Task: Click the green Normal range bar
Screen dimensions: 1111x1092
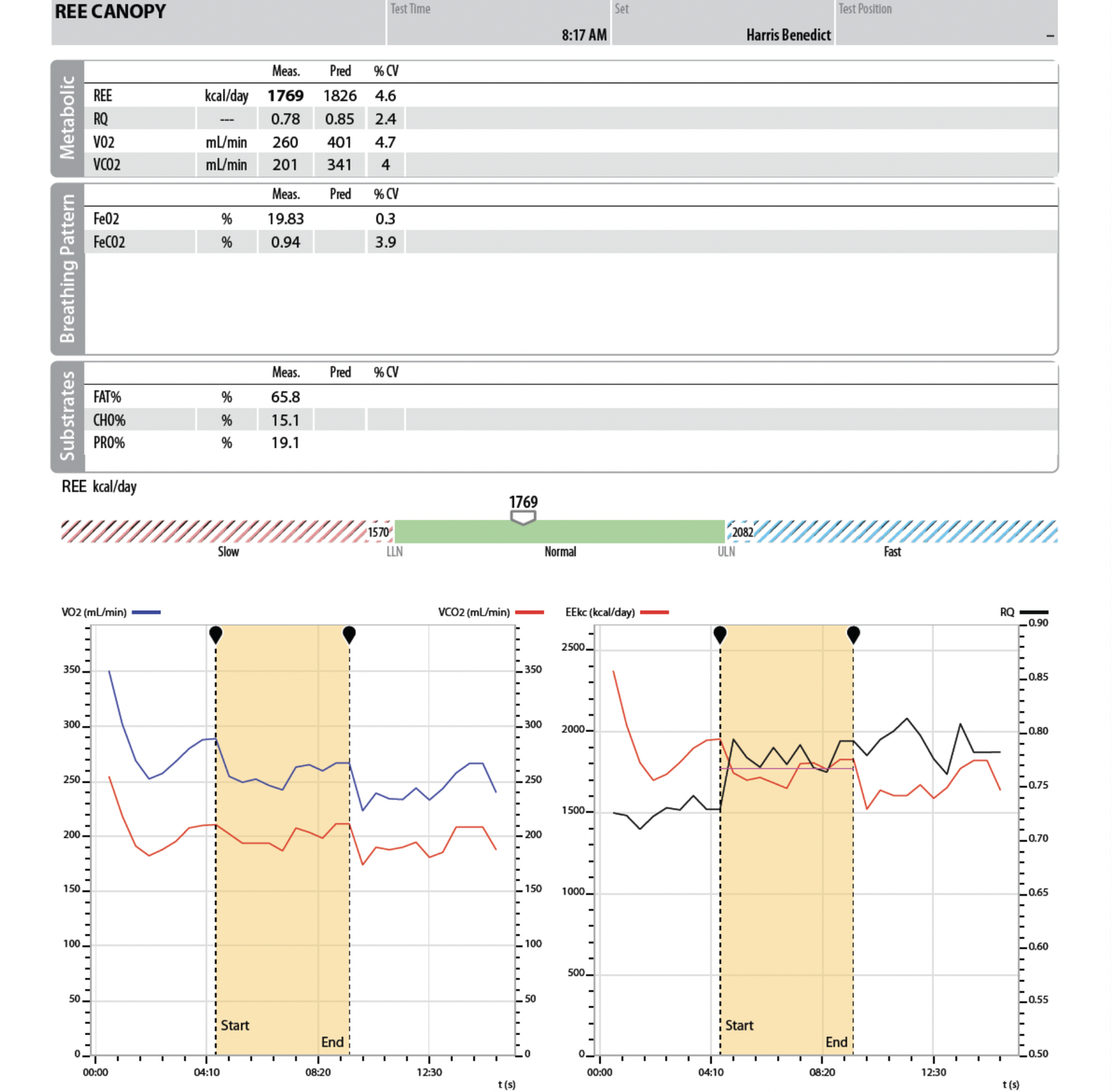Action: click(560, 531)
